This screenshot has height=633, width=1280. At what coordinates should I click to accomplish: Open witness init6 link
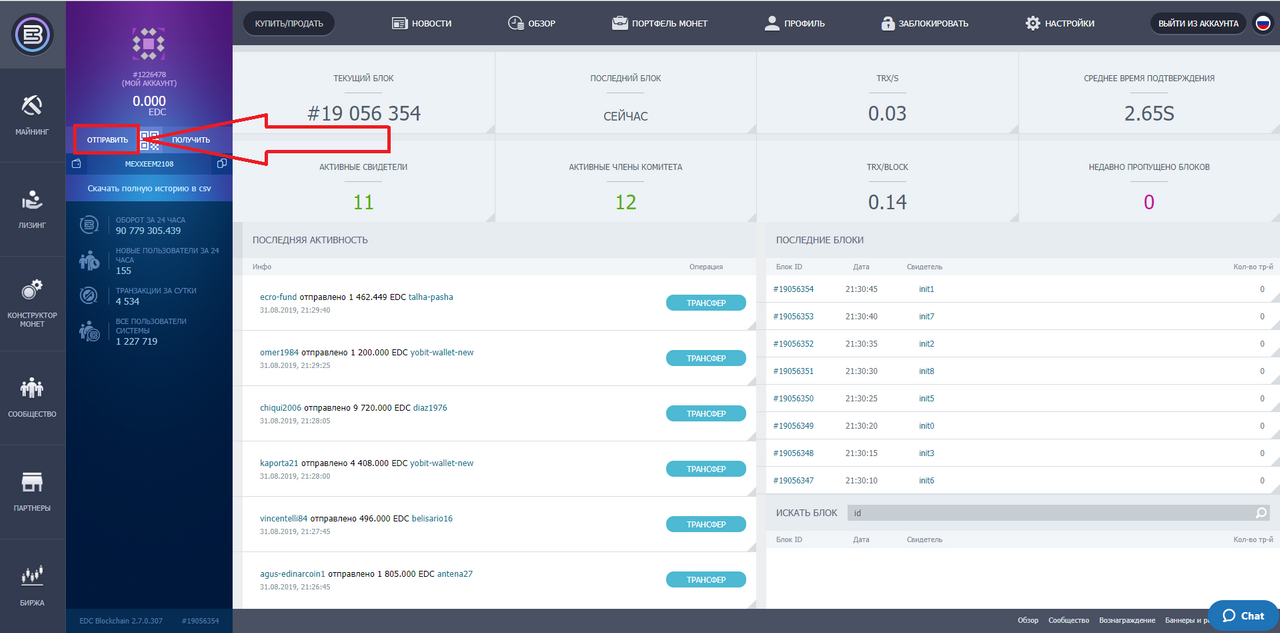[926, 481]
